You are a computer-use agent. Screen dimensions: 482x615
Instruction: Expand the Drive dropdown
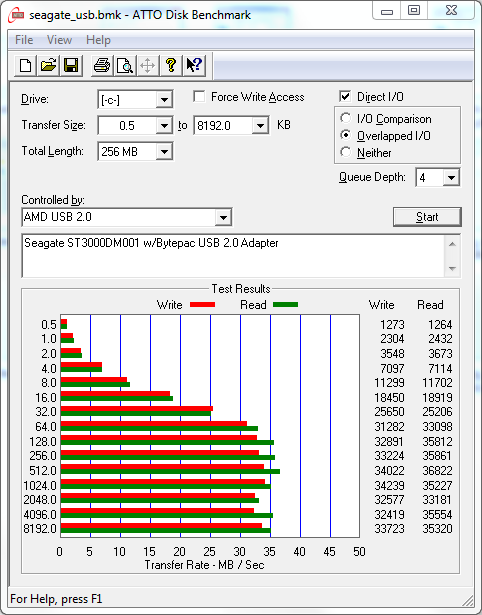[164, 100]
